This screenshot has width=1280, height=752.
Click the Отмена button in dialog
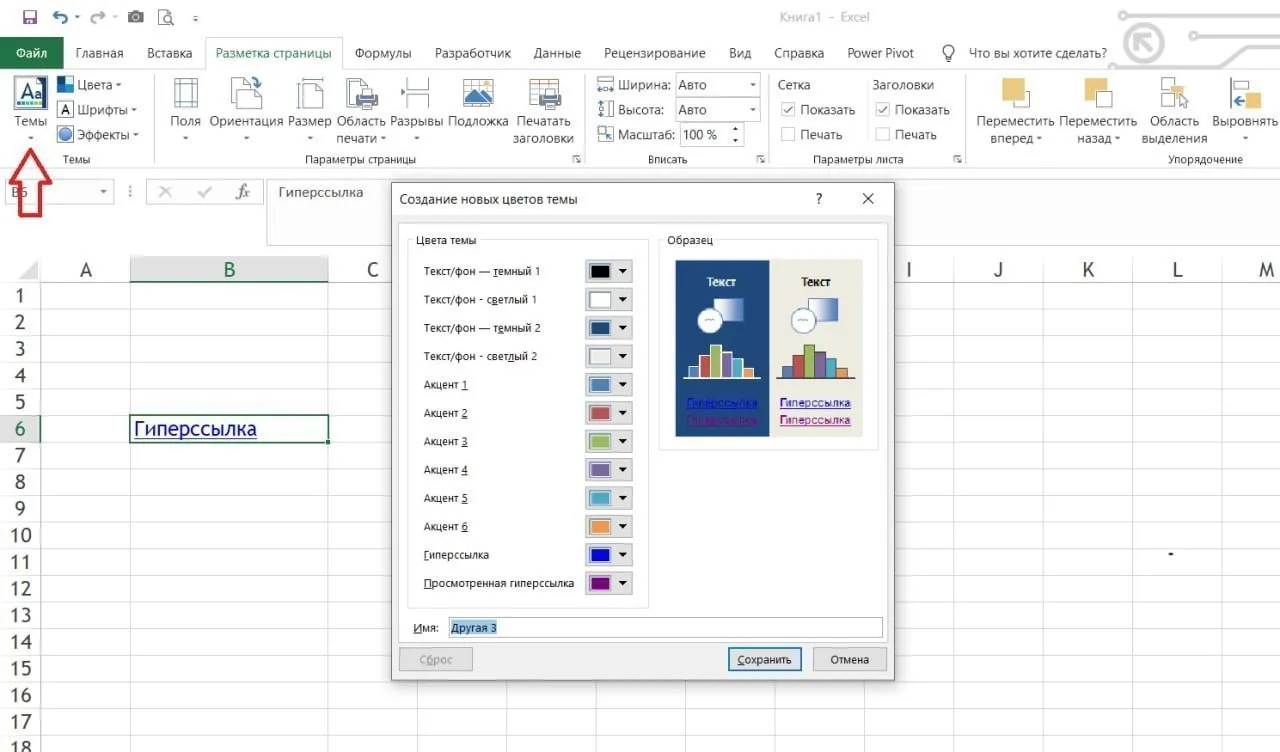pyautogui.click(x=849, y=659)
